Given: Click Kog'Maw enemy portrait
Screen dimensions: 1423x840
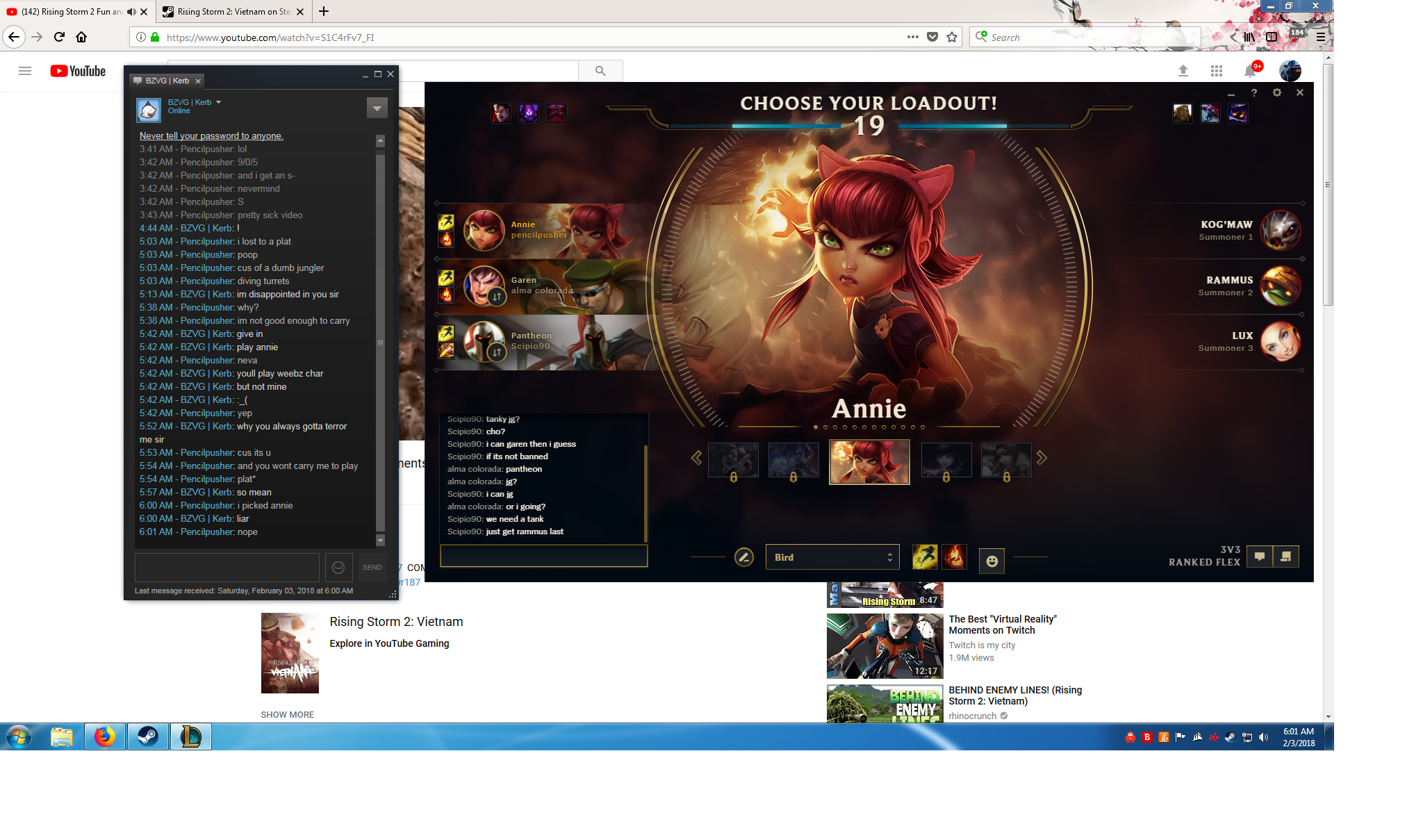Looking at the screenshot, I should tap(1280, 230).
